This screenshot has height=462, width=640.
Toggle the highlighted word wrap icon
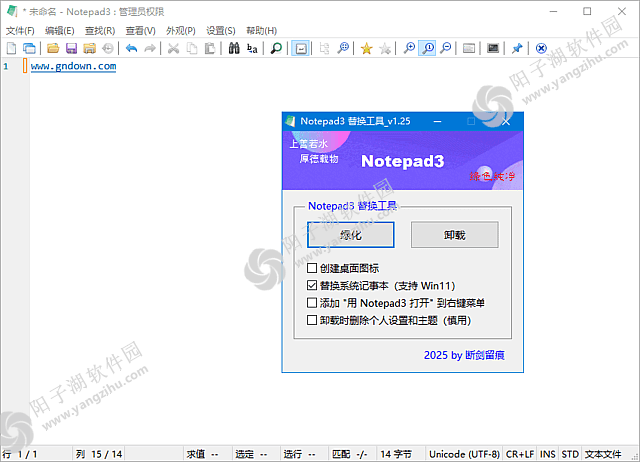tap(301, 49)
